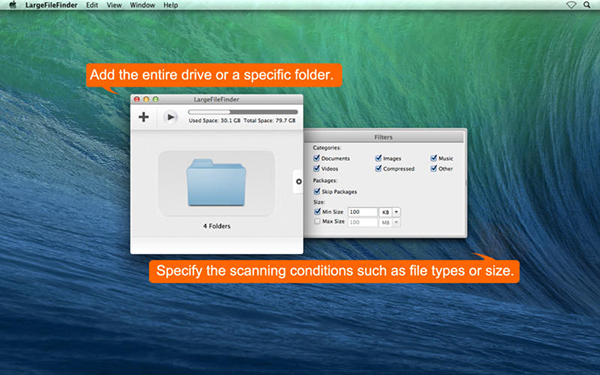Toggle the Music category checkbox
This screenshot has width=600, height=375.
(x=434, y=158)
